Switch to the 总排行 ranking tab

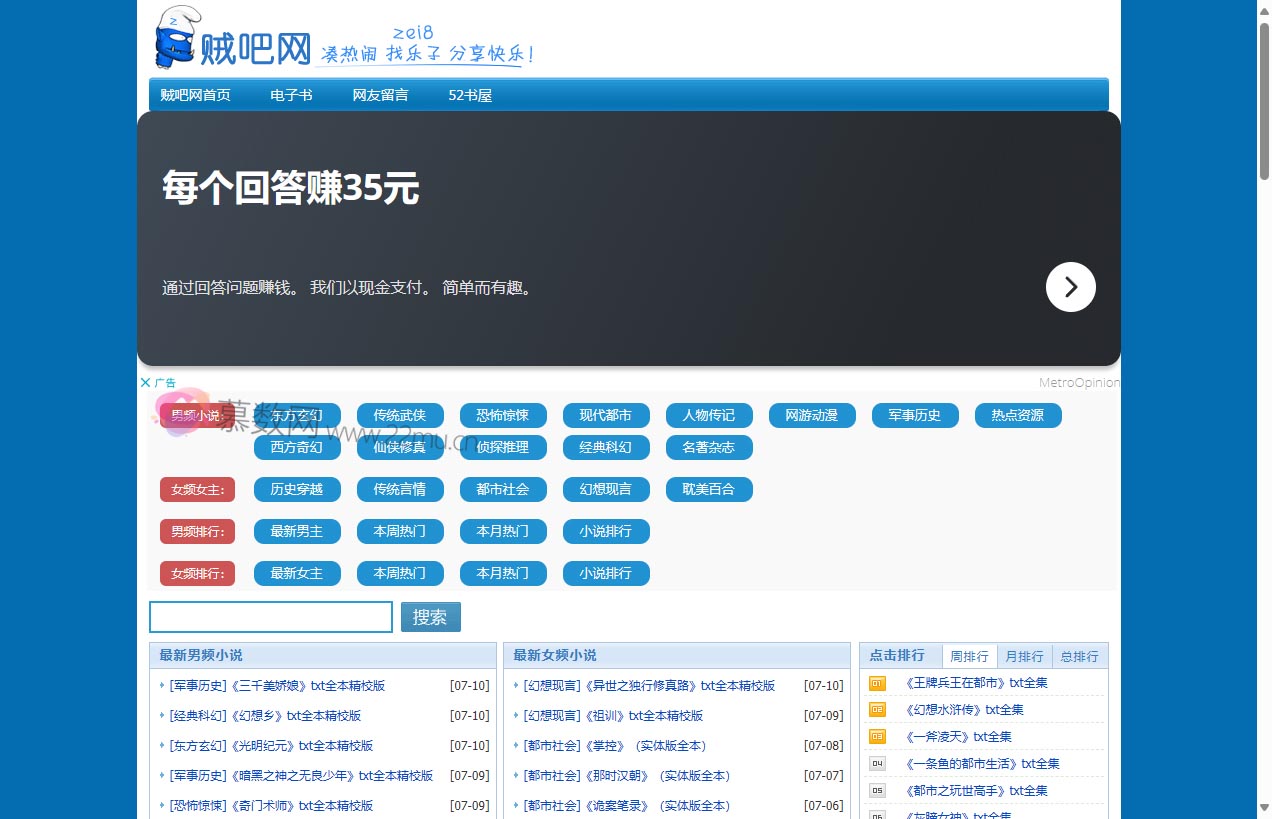click(1079, 656)
